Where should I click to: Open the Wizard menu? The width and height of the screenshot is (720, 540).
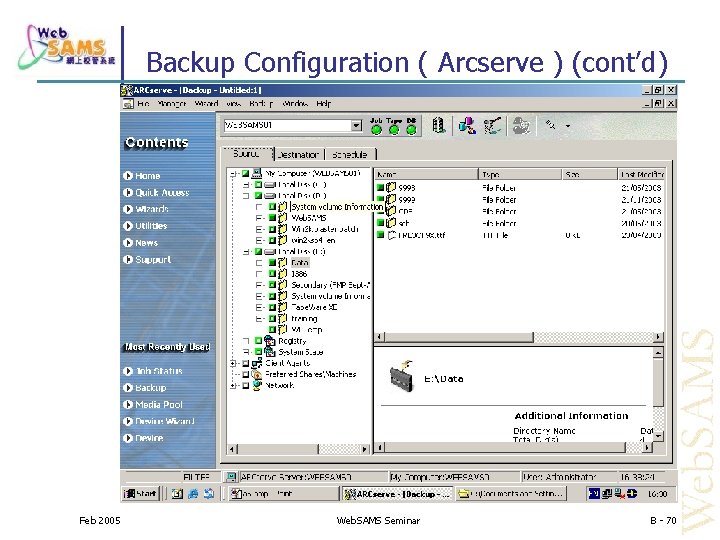click(206, 104)
